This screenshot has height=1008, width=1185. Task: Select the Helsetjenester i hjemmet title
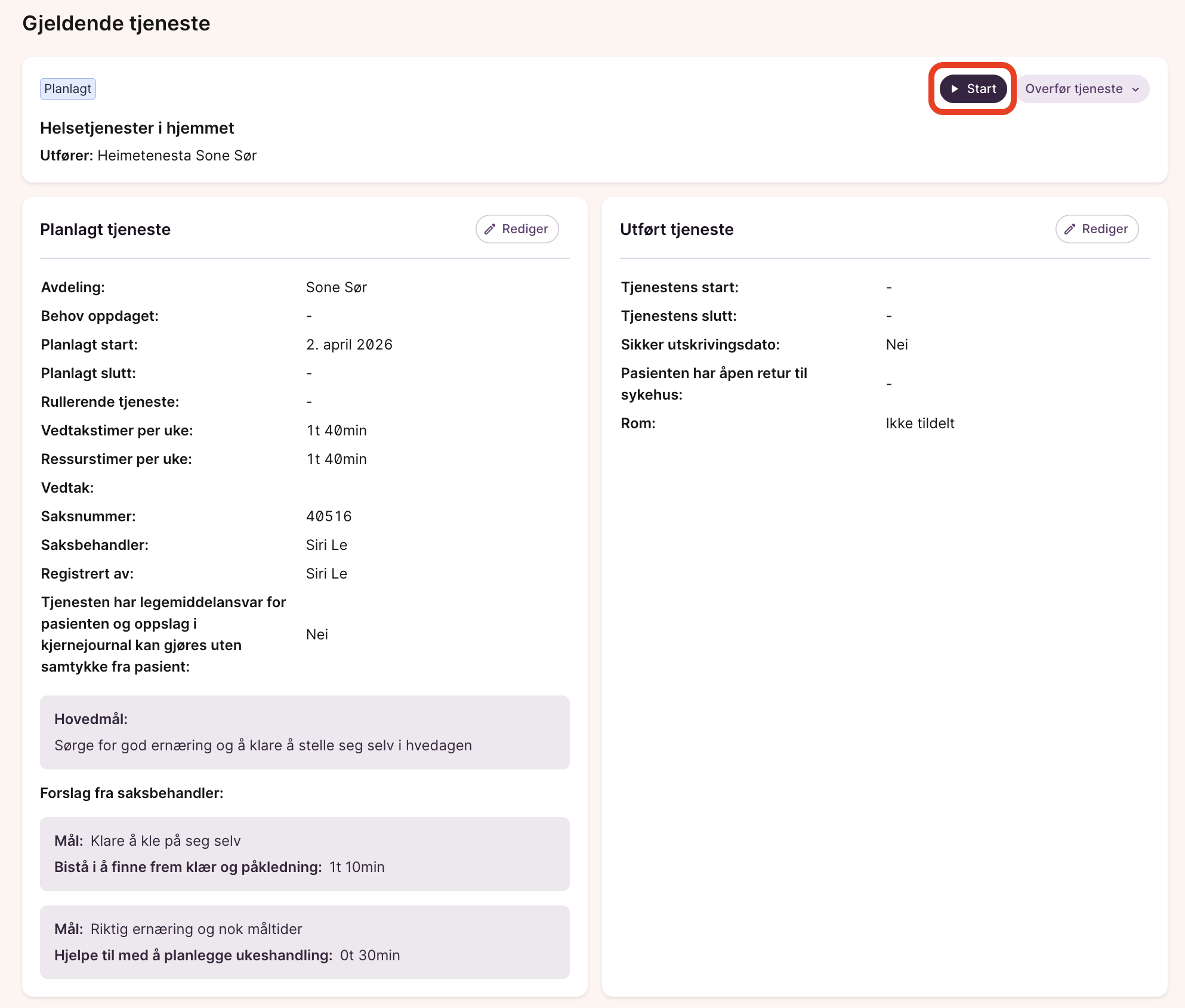[x=137, y=128]
